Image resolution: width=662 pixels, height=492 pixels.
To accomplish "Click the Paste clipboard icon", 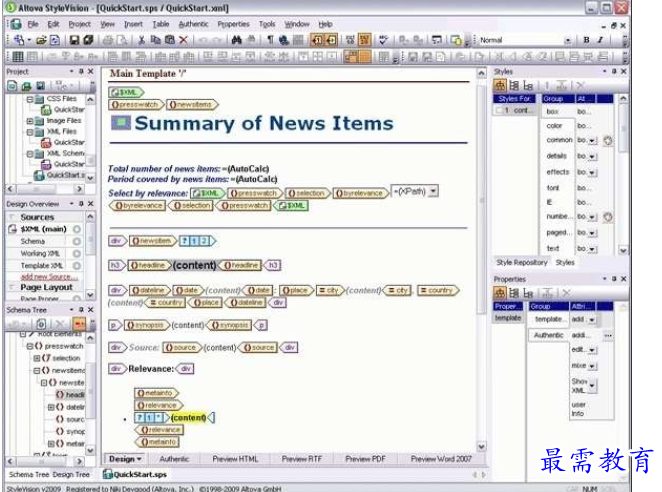I will pos(170,40).
